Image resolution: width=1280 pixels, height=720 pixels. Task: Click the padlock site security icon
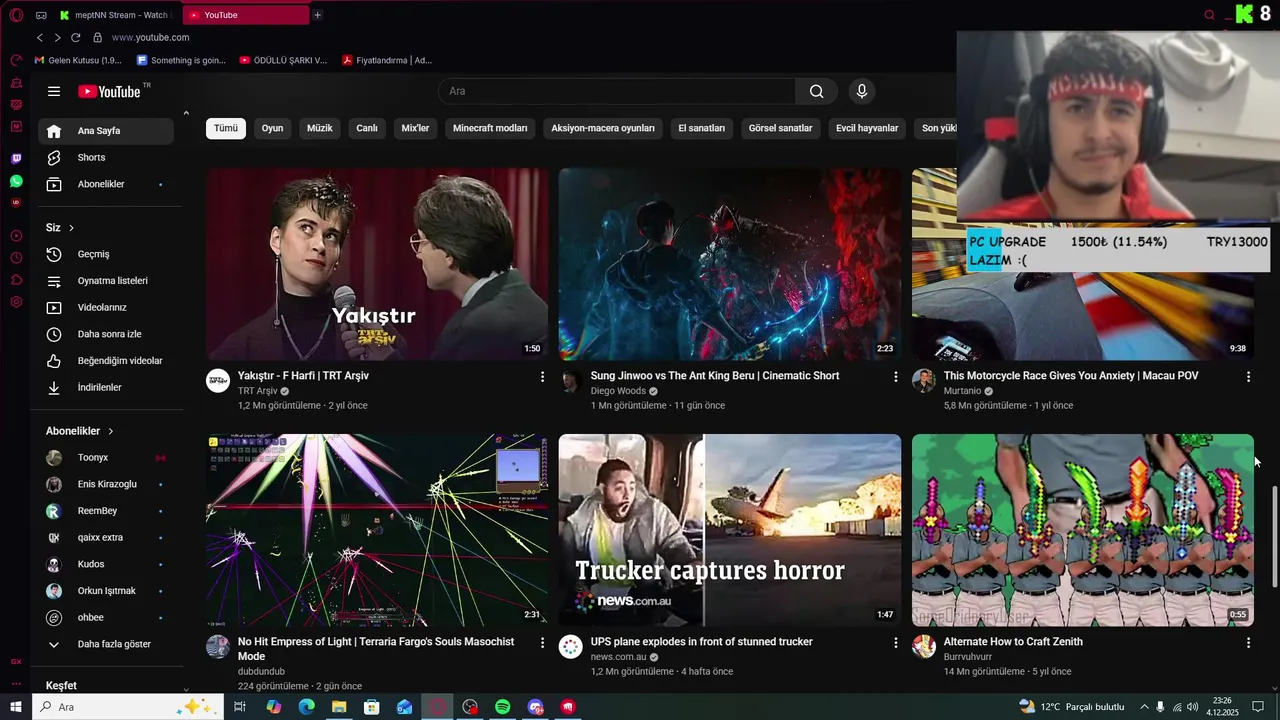point(97,37)
